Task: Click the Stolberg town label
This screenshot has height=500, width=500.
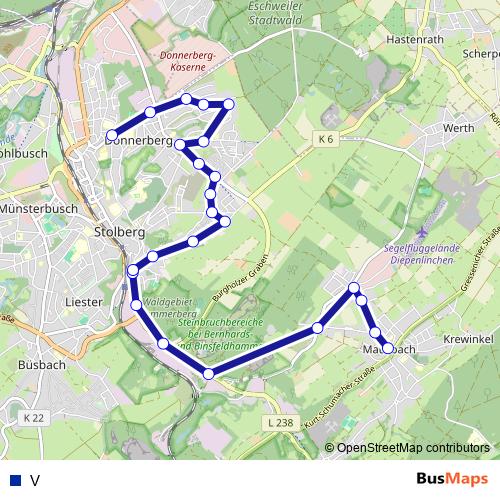Action: 120,232
